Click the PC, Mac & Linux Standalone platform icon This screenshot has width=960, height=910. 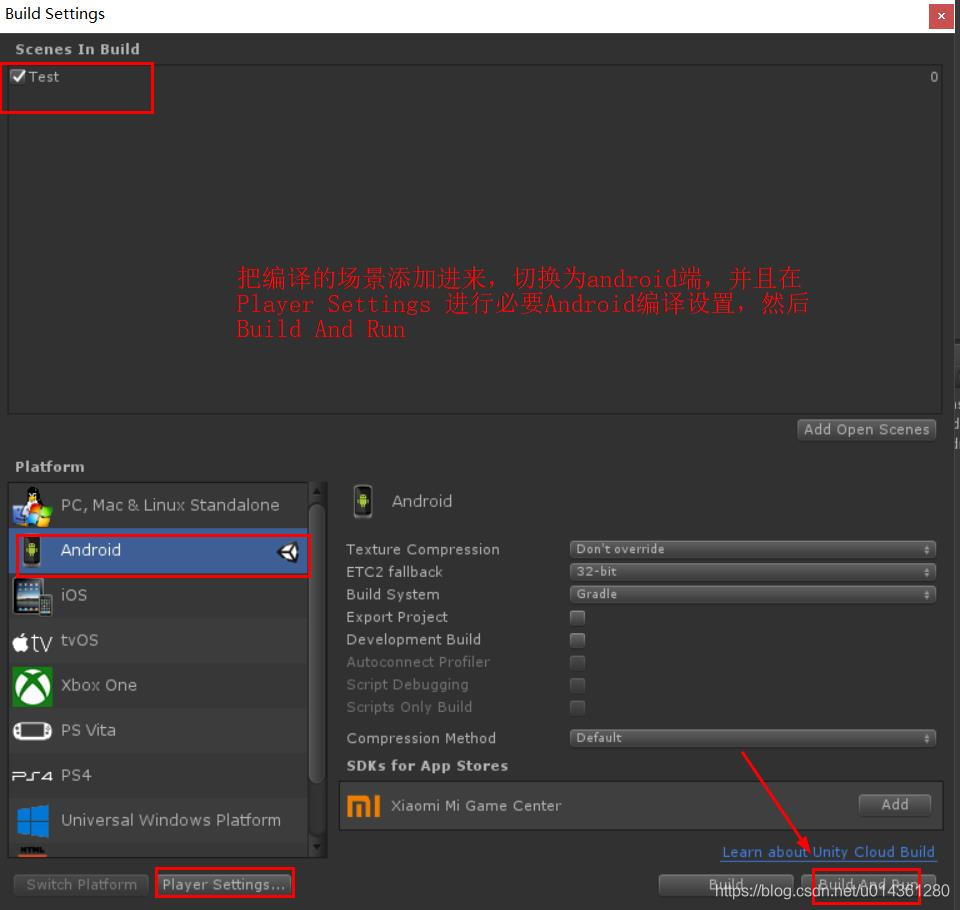tap(32, 506)
